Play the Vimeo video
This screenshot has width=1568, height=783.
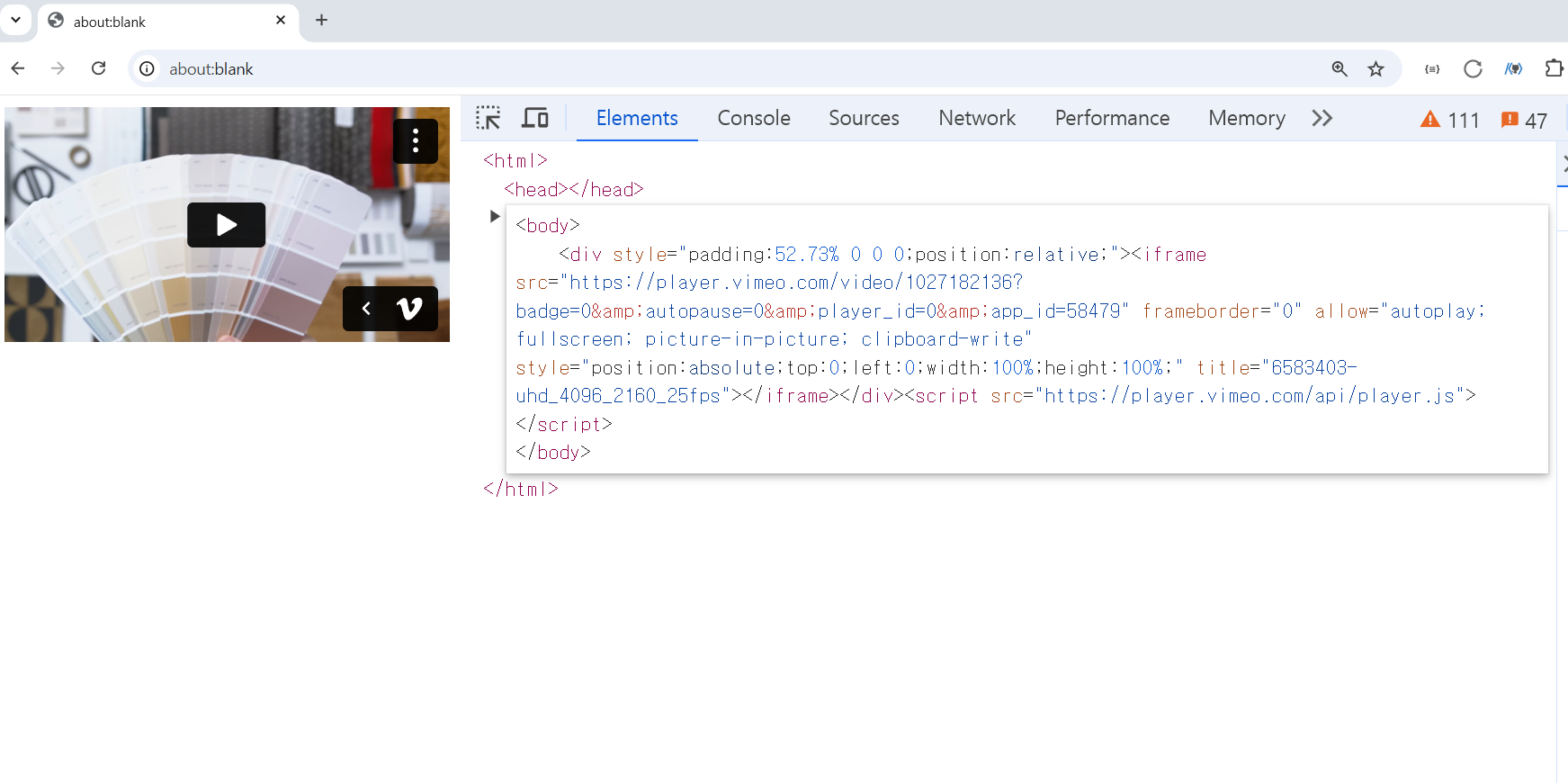226,224
